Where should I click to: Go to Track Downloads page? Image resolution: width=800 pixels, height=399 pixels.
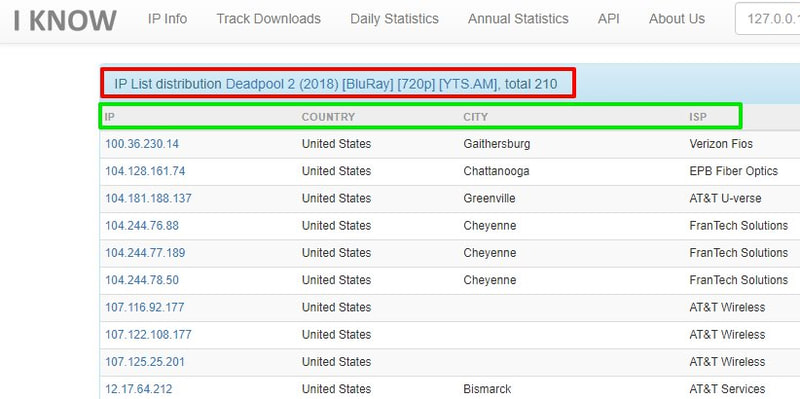tap(268, 19)
